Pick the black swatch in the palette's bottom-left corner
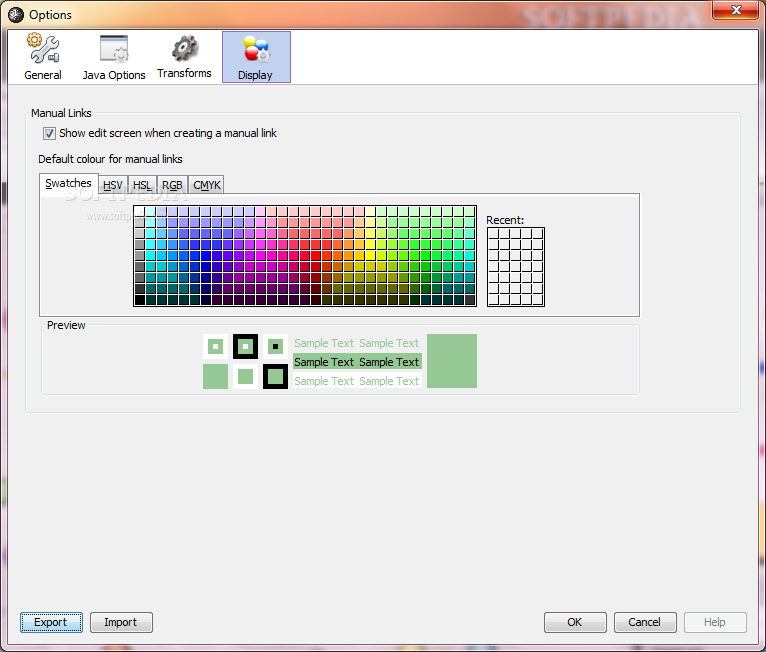This screenshot has width=766, height=652. click(x=140, y=300)
